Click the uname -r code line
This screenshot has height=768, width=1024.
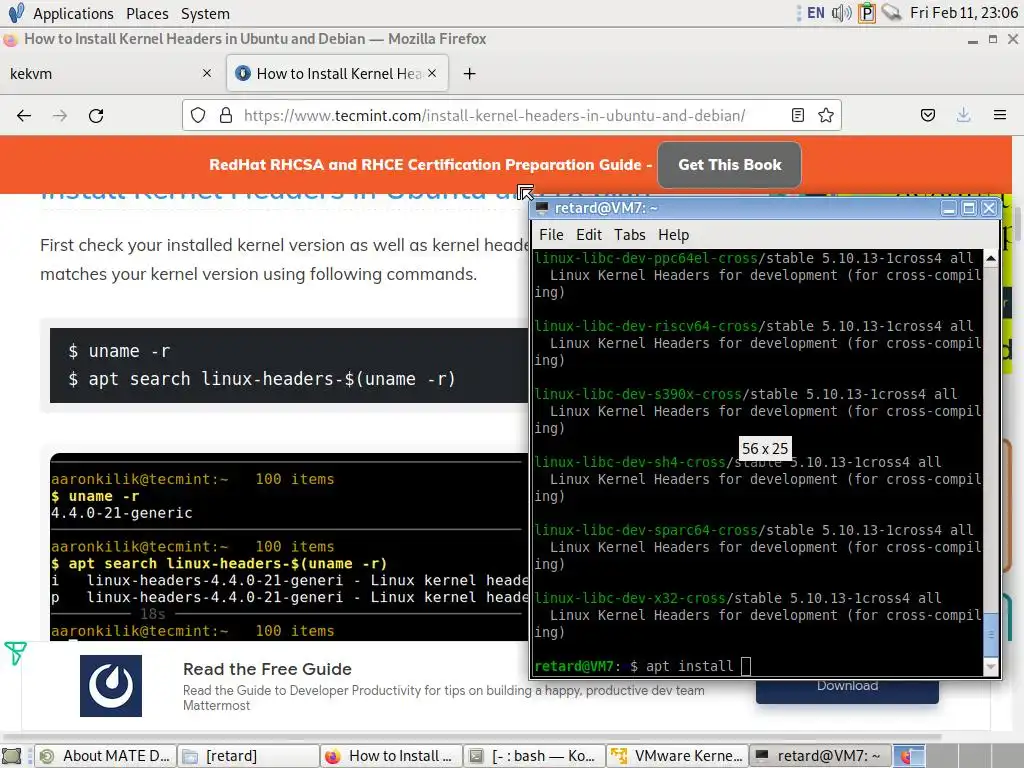click(x=120, y=351)
